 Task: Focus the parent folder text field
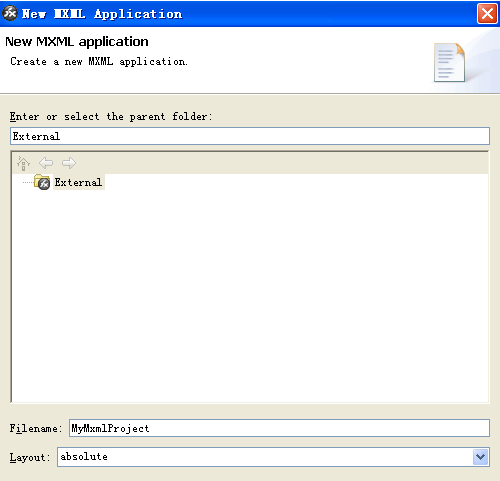tap(250, 136)
